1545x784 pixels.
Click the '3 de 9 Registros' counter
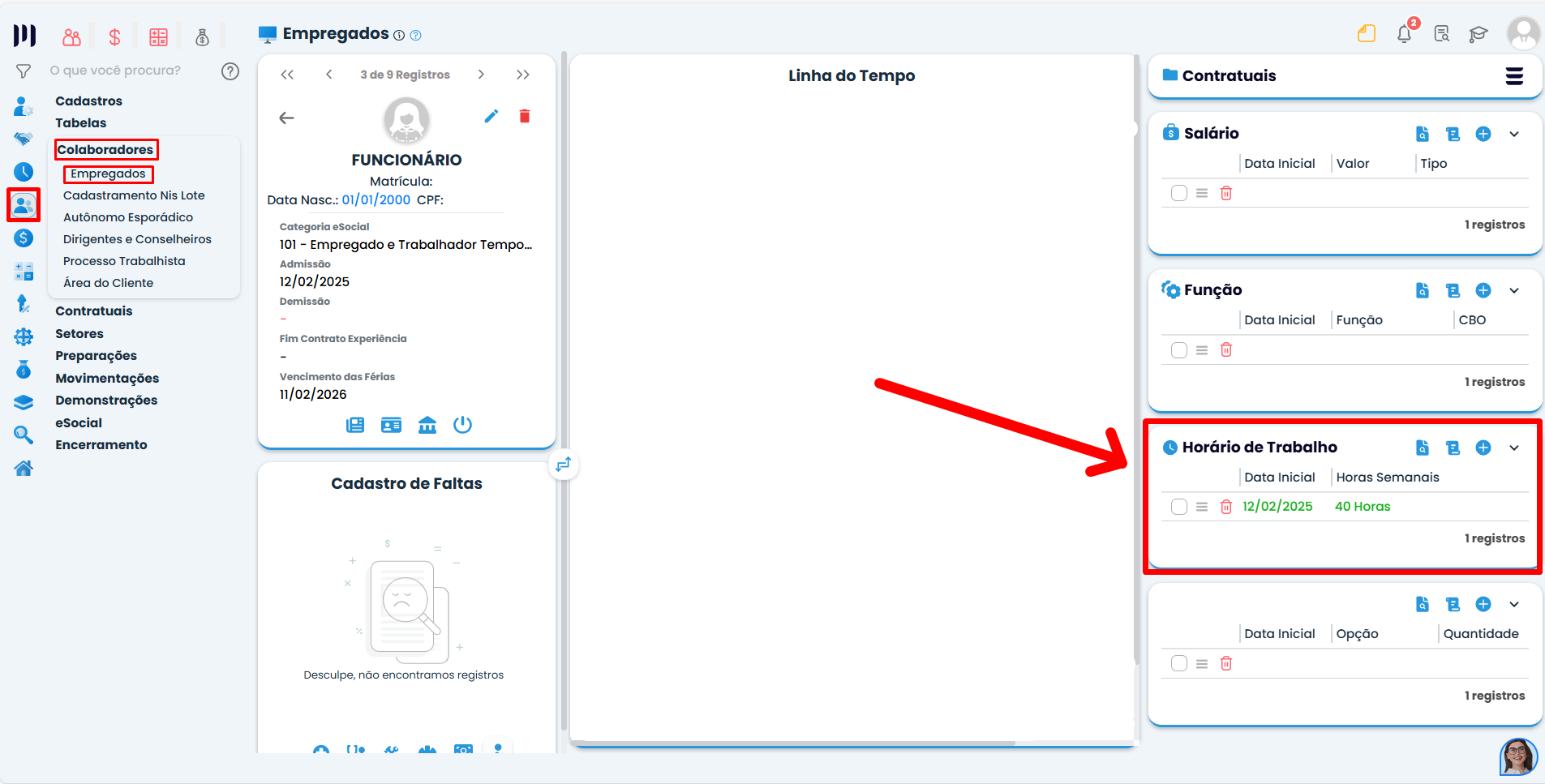[405, 75]
